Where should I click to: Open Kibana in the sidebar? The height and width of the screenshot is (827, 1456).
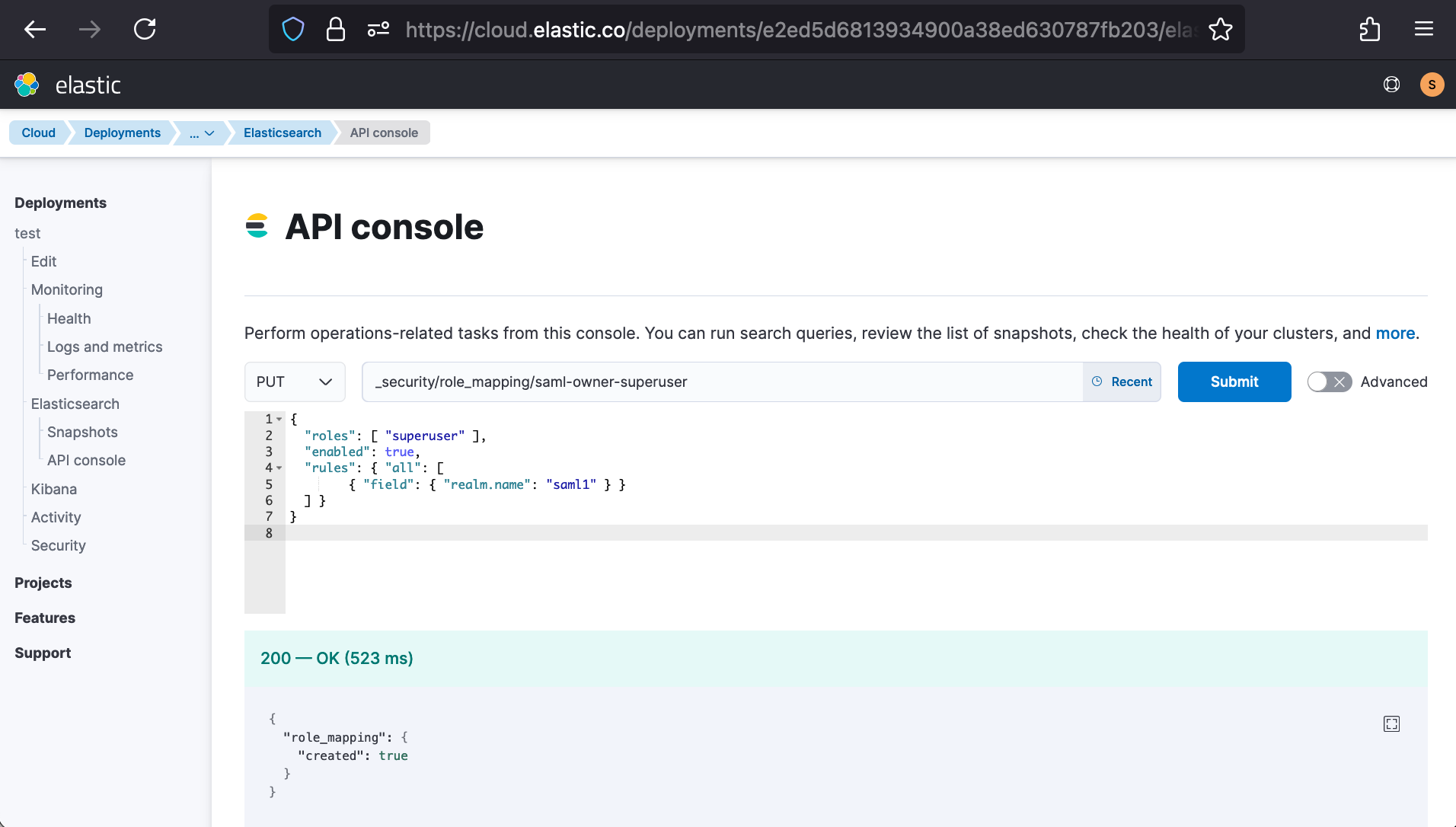click(x=53, y=489)
